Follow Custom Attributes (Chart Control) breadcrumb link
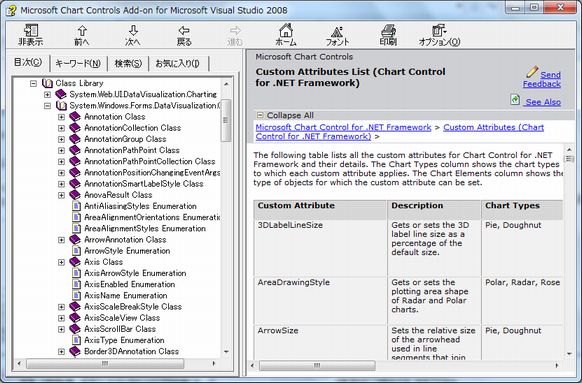 coord(493,127)
